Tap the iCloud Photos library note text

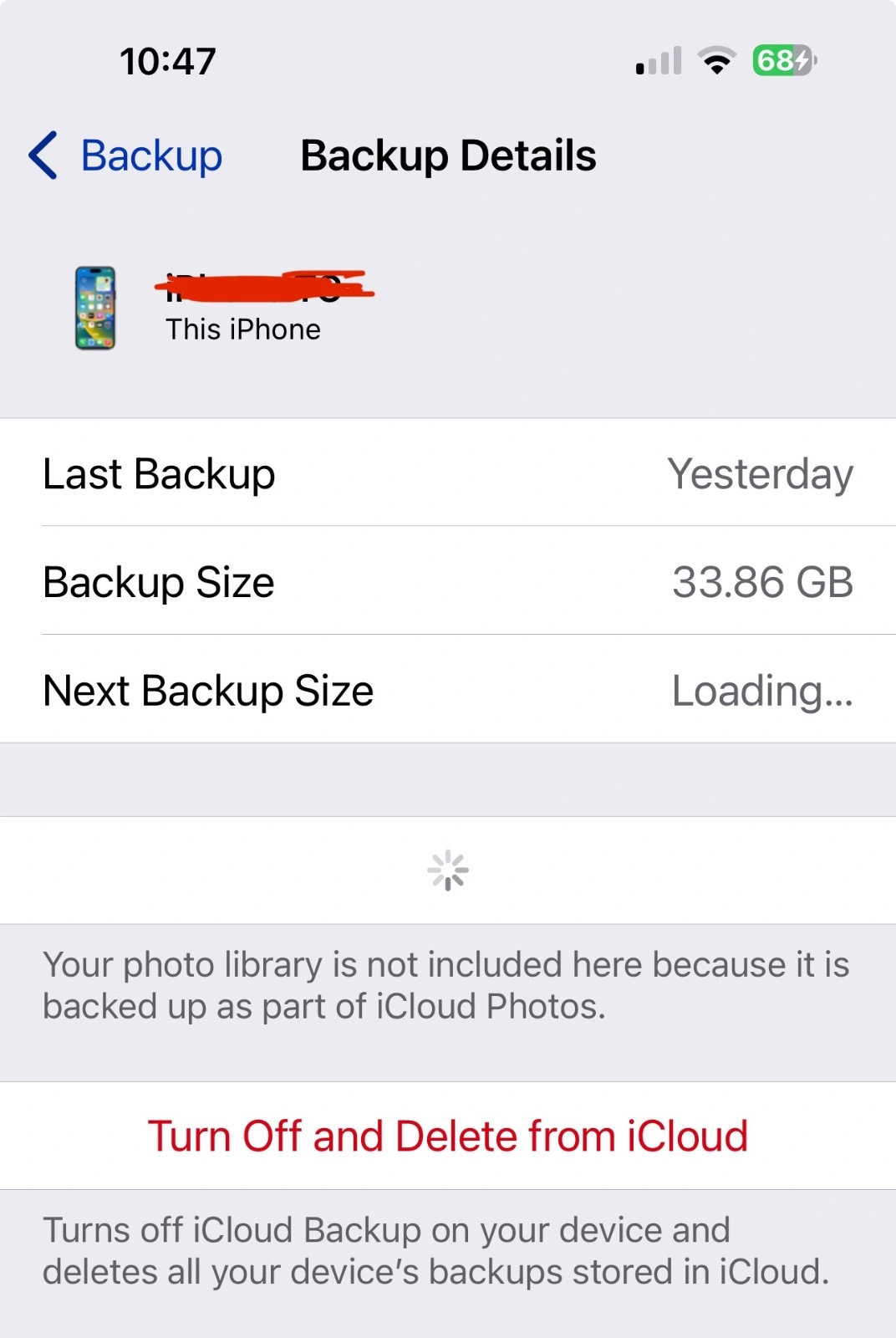(446, 985)
